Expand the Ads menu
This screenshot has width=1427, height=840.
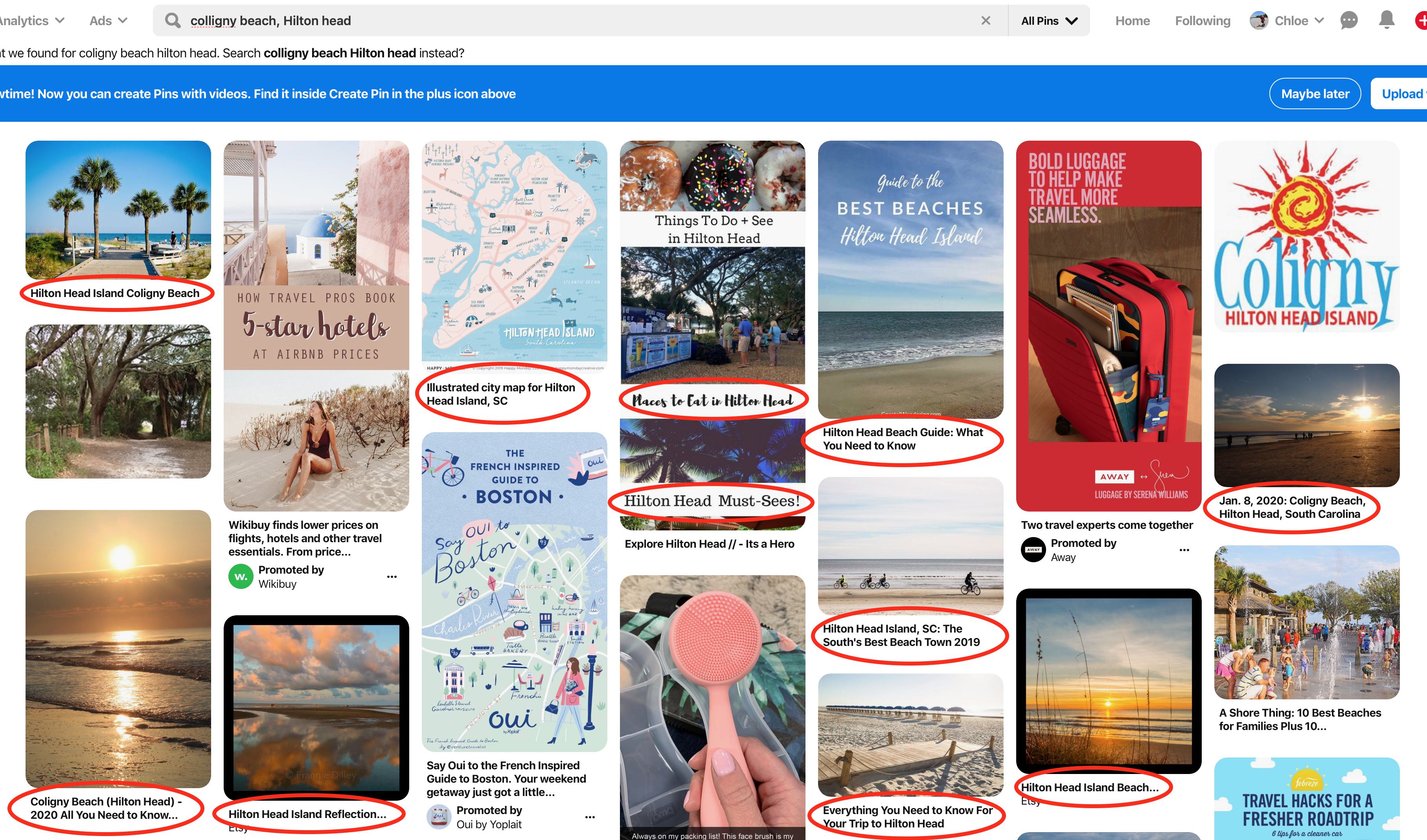108,21
